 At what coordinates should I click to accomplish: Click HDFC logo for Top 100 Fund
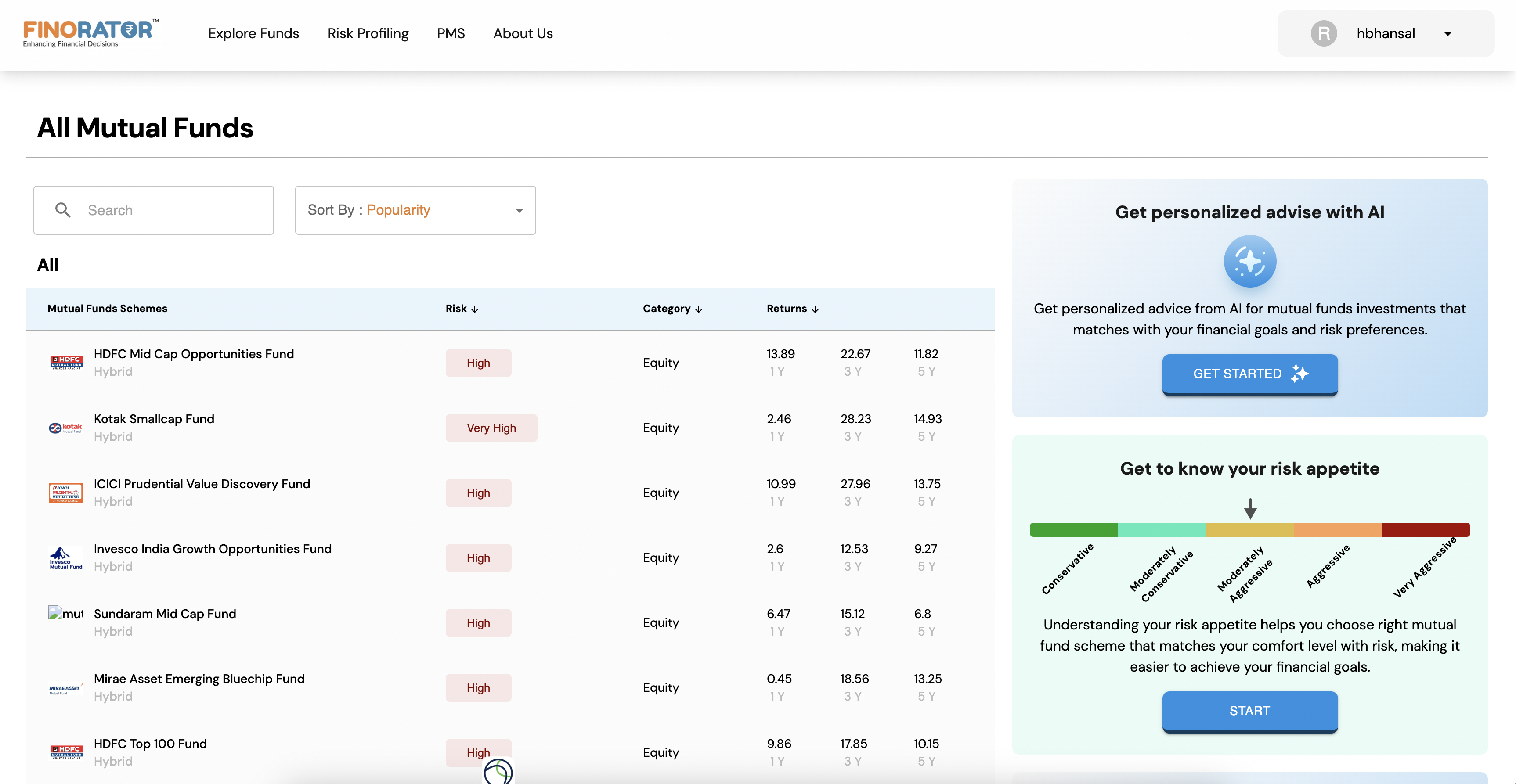[x=66, y=752]
